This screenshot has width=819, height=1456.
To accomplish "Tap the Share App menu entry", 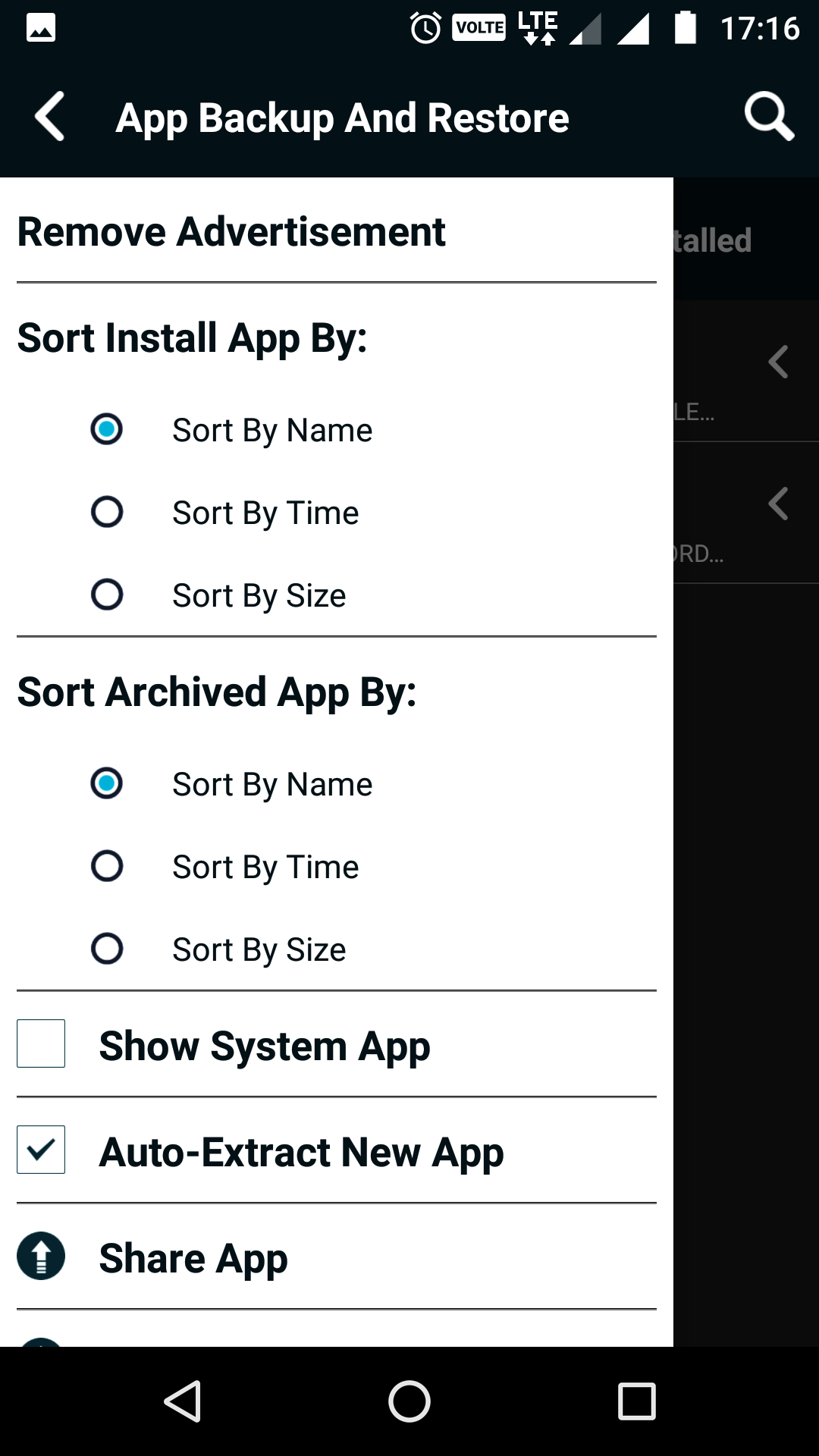I will (193, 1259).
